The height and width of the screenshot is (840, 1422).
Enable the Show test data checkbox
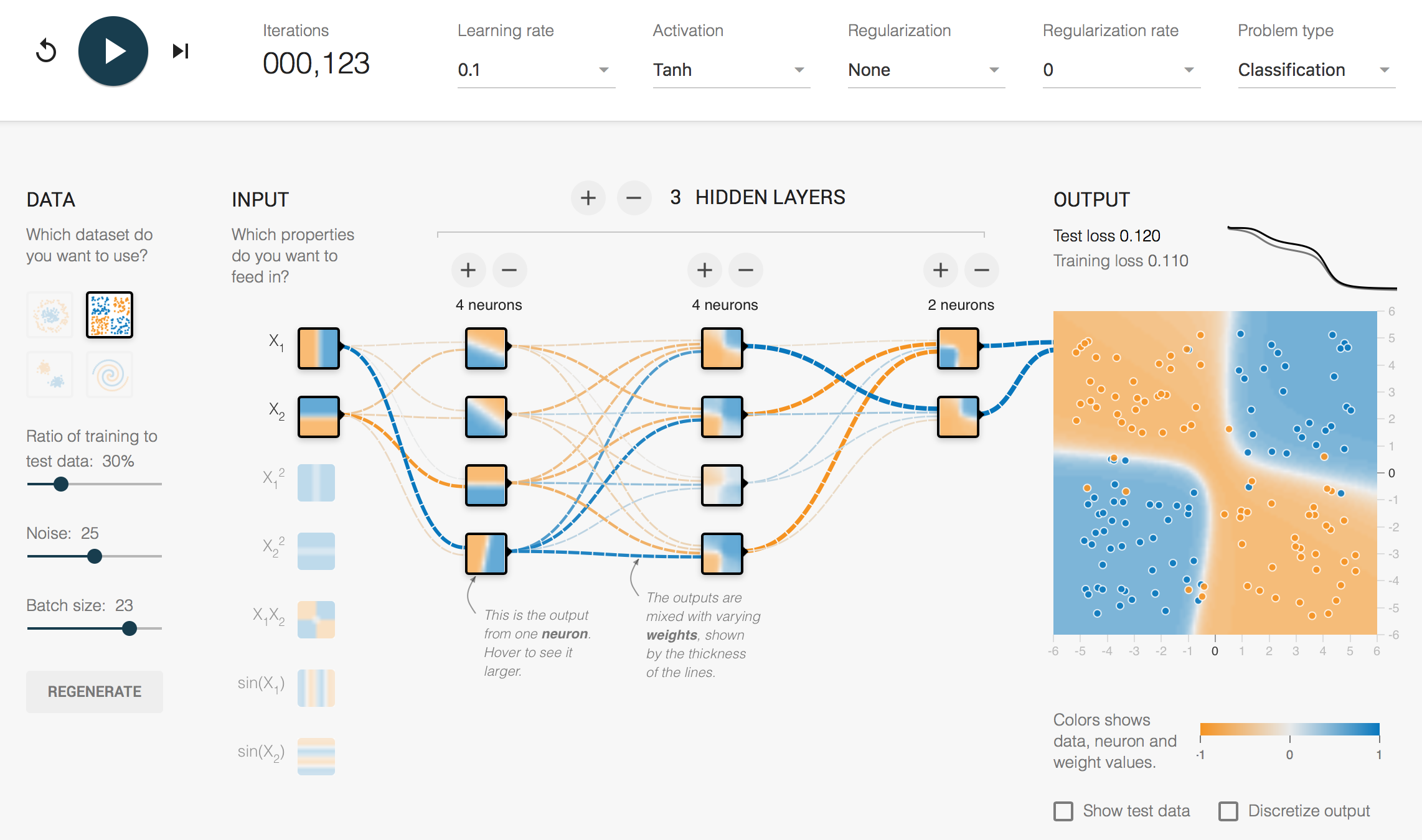point(1063,811)
